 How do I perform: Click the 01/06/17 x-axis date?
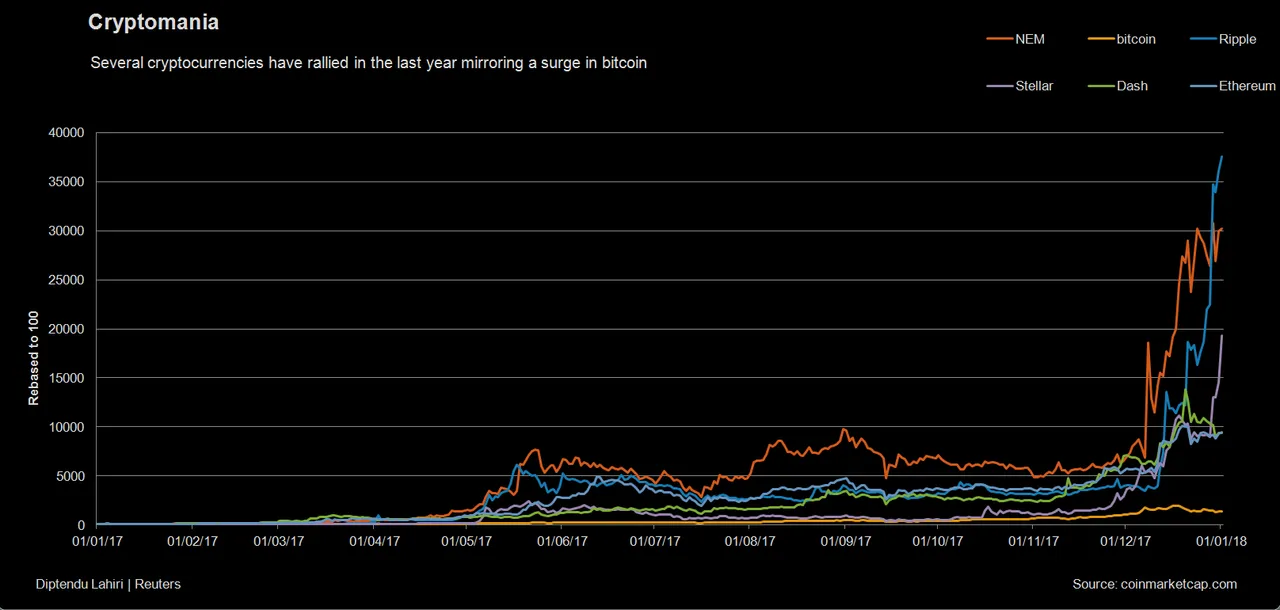tap(562, 541)
